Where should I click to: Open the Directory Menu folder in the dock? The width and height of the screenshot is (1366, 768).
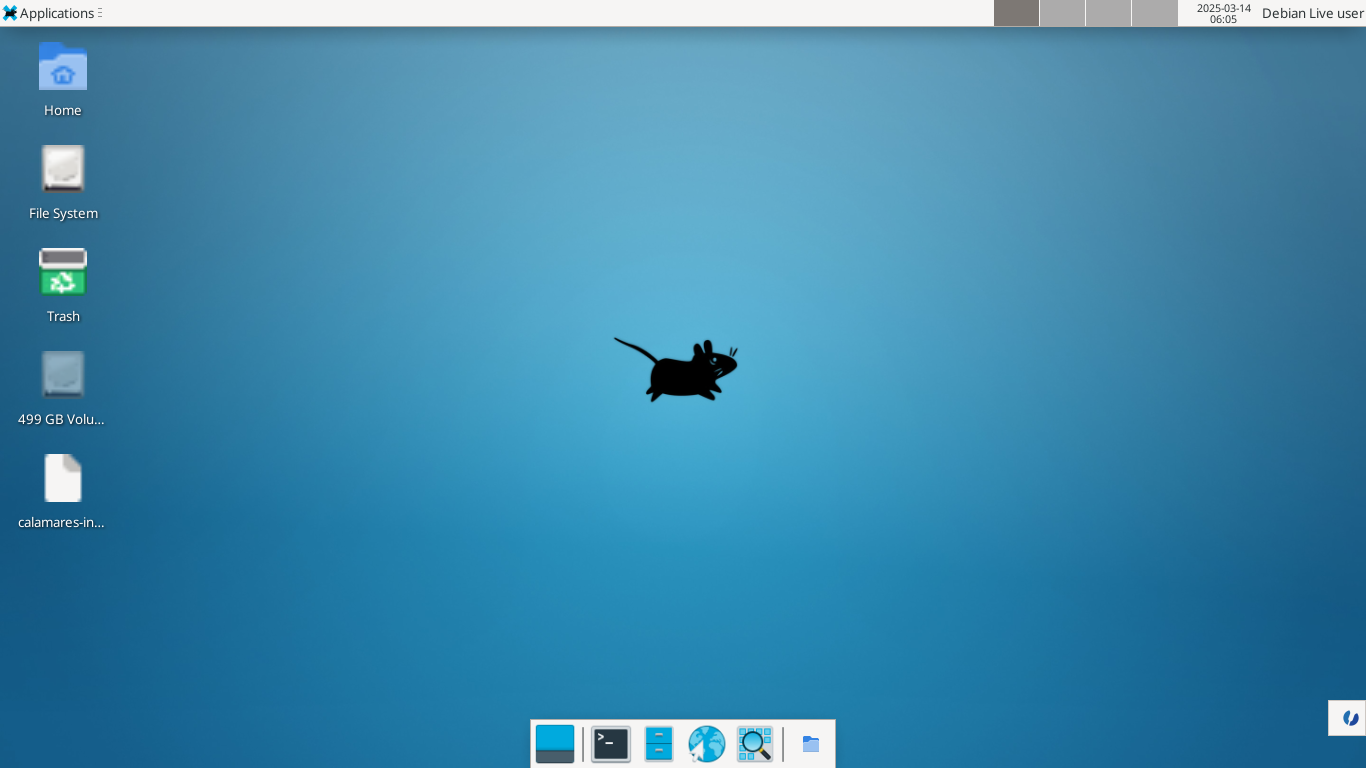click(x=810, y=743)
